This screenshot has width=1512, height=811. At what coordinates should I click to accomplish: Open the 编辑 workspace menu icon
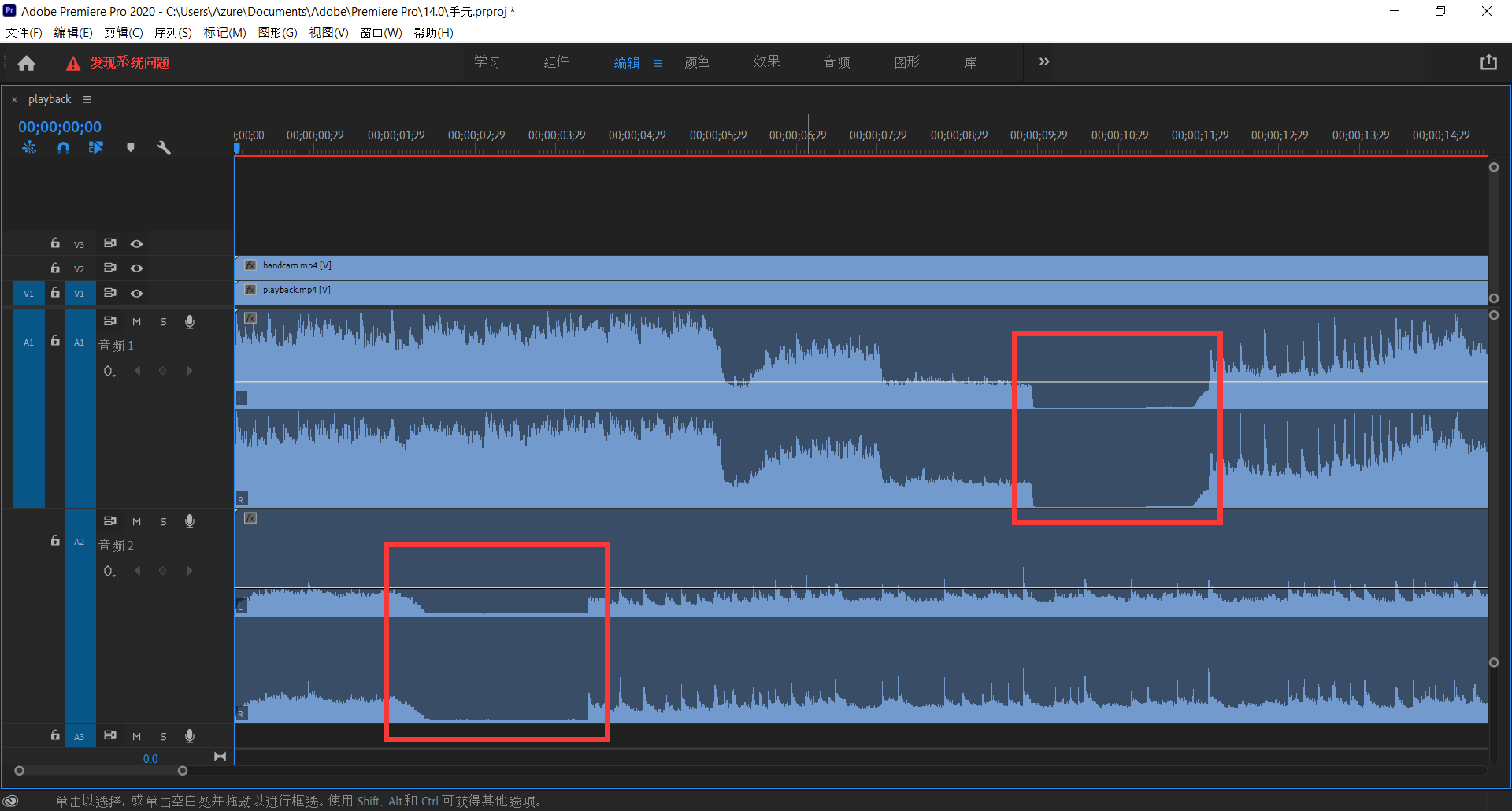tap(658, 63)
